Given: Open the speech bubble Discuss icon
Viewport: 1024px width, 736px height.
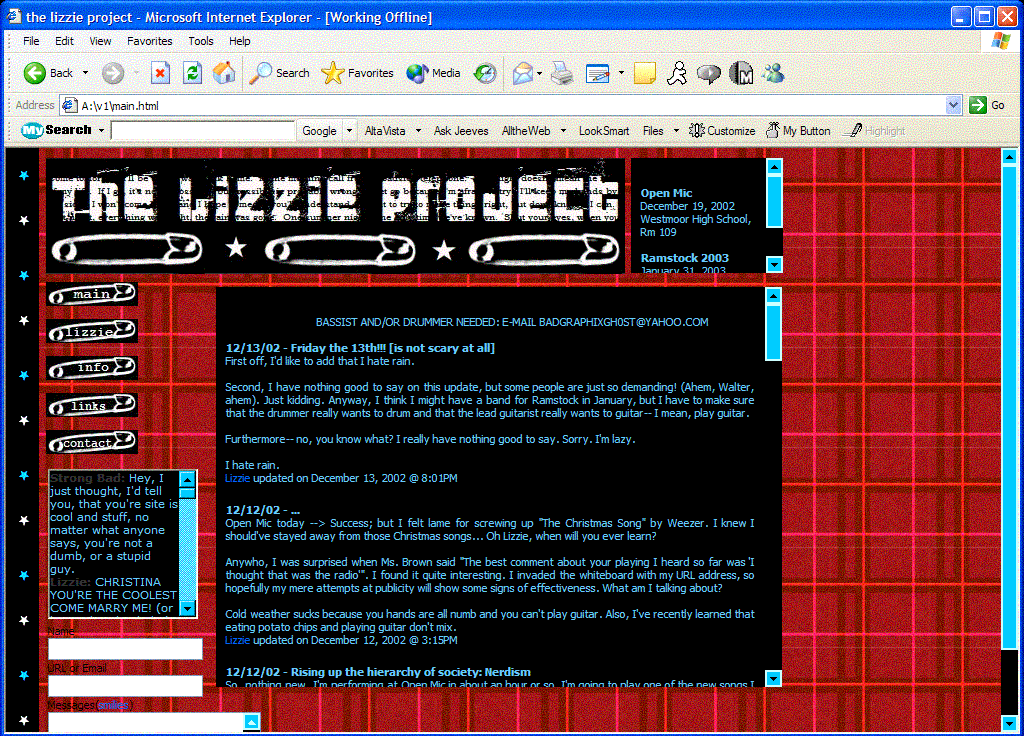Looking at the screenshot, I should tap(709, 73).
